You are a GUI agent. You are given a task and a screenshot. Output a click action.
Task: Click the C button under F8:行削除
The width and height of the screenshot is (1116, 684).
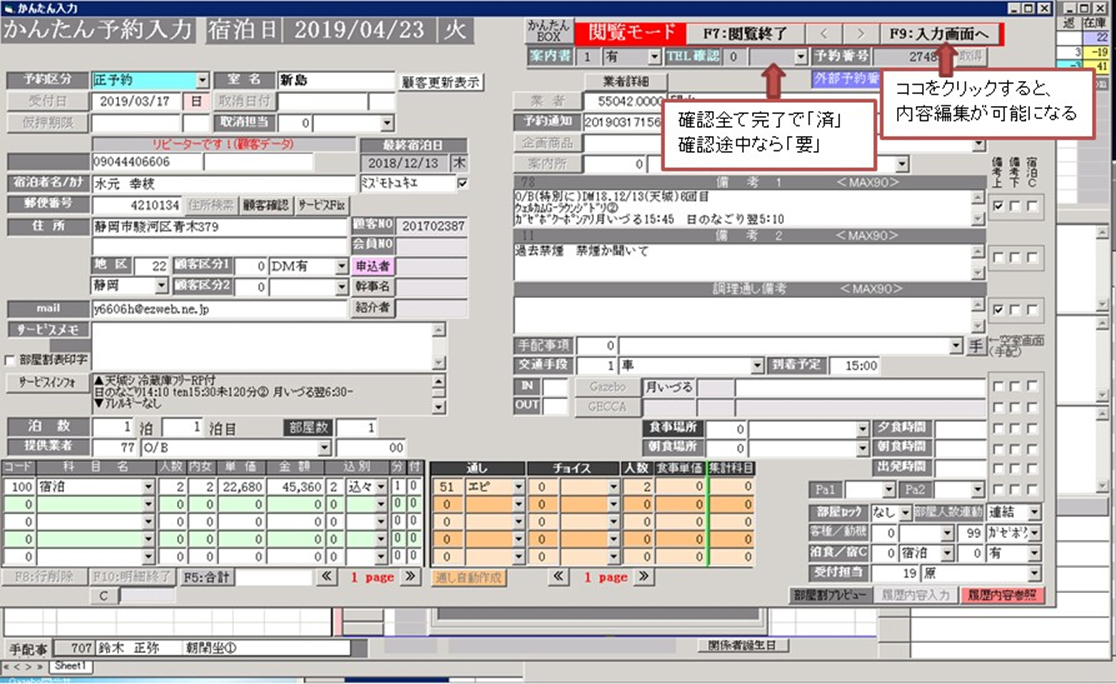(103, 596)
